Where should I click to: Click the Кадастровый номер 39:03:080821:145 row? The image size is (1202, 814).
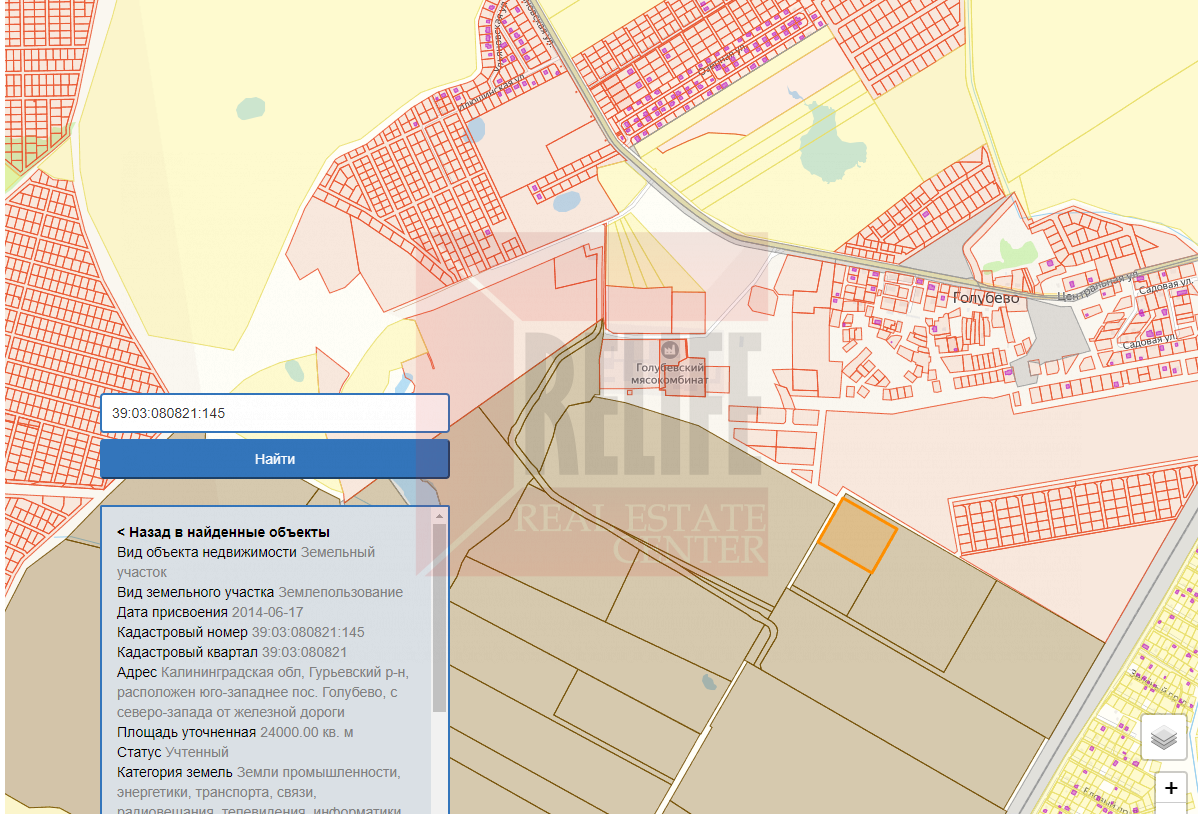click(241, 632)
